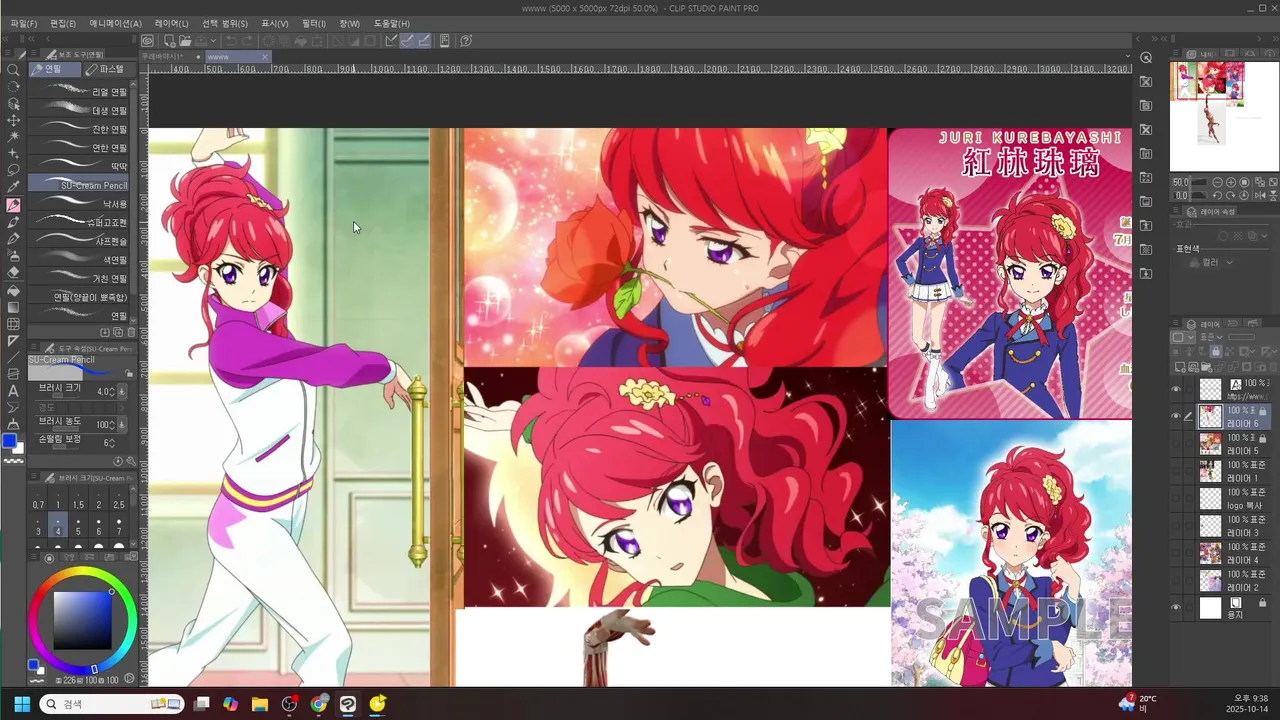Select the Text tool

coord(13,391)
